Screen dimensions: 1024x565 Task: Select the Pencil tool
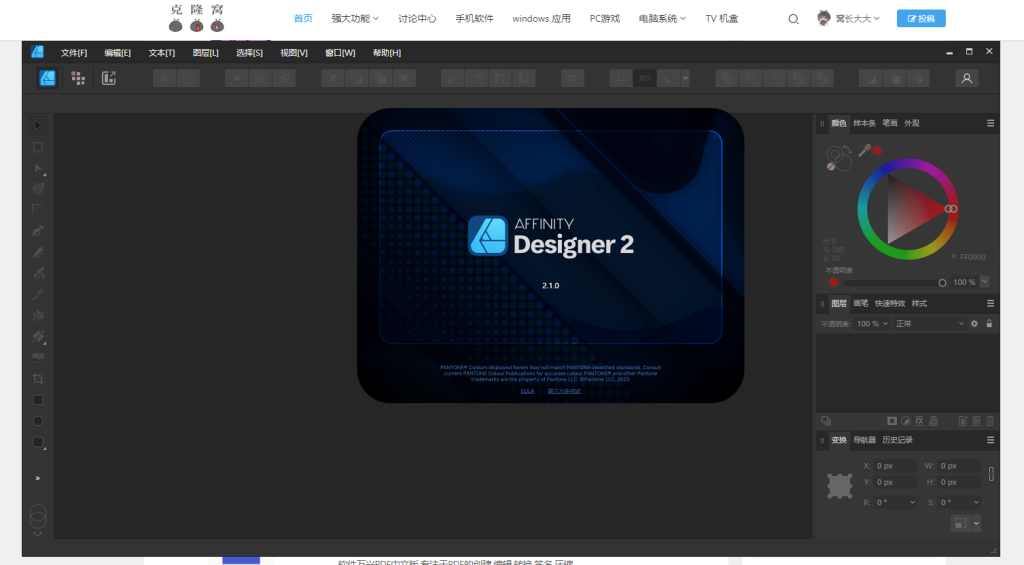coord(38,252)
